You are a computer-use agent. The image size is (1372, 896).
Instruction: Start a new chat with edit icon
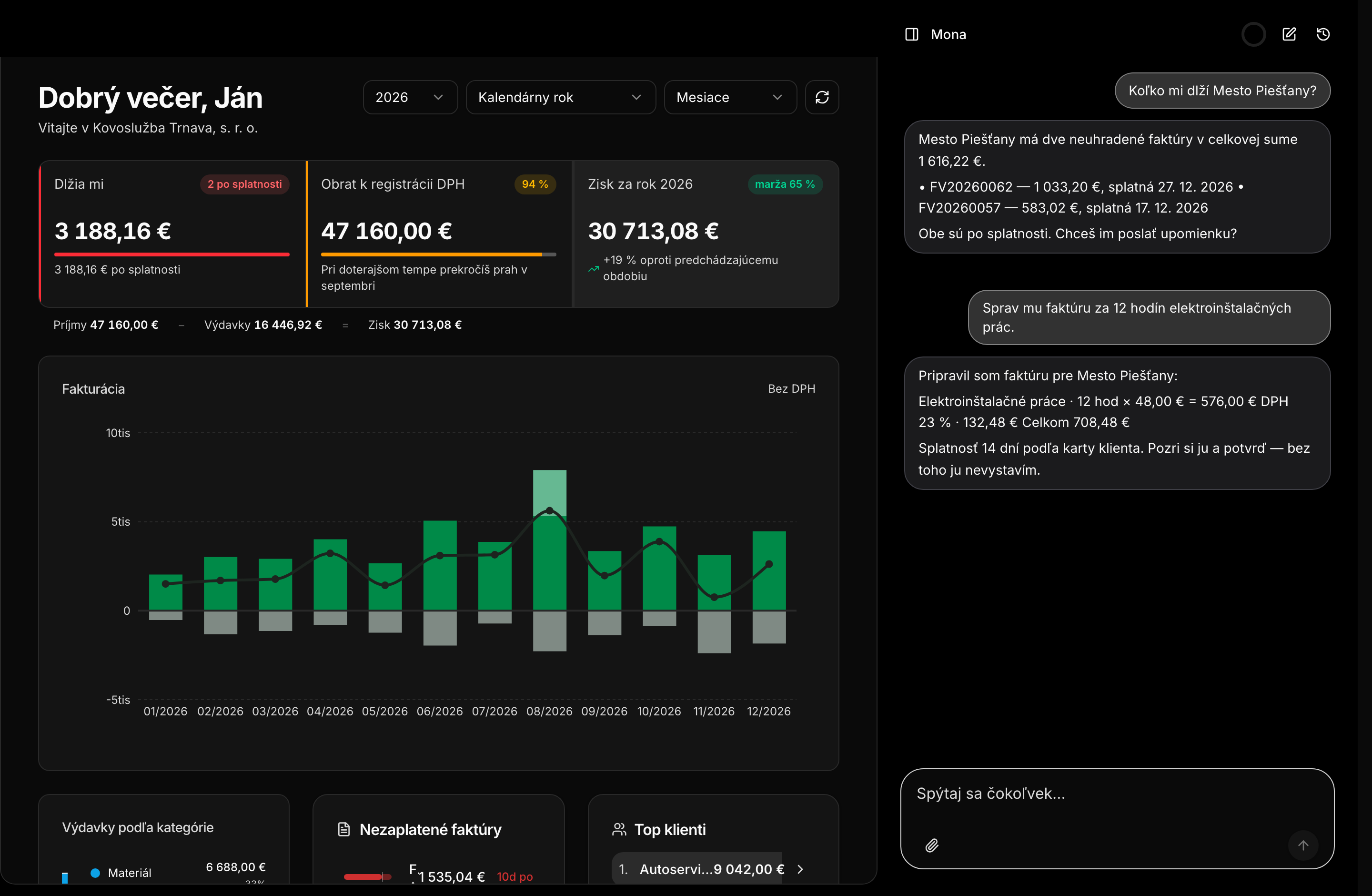[x=1289, y=35]
